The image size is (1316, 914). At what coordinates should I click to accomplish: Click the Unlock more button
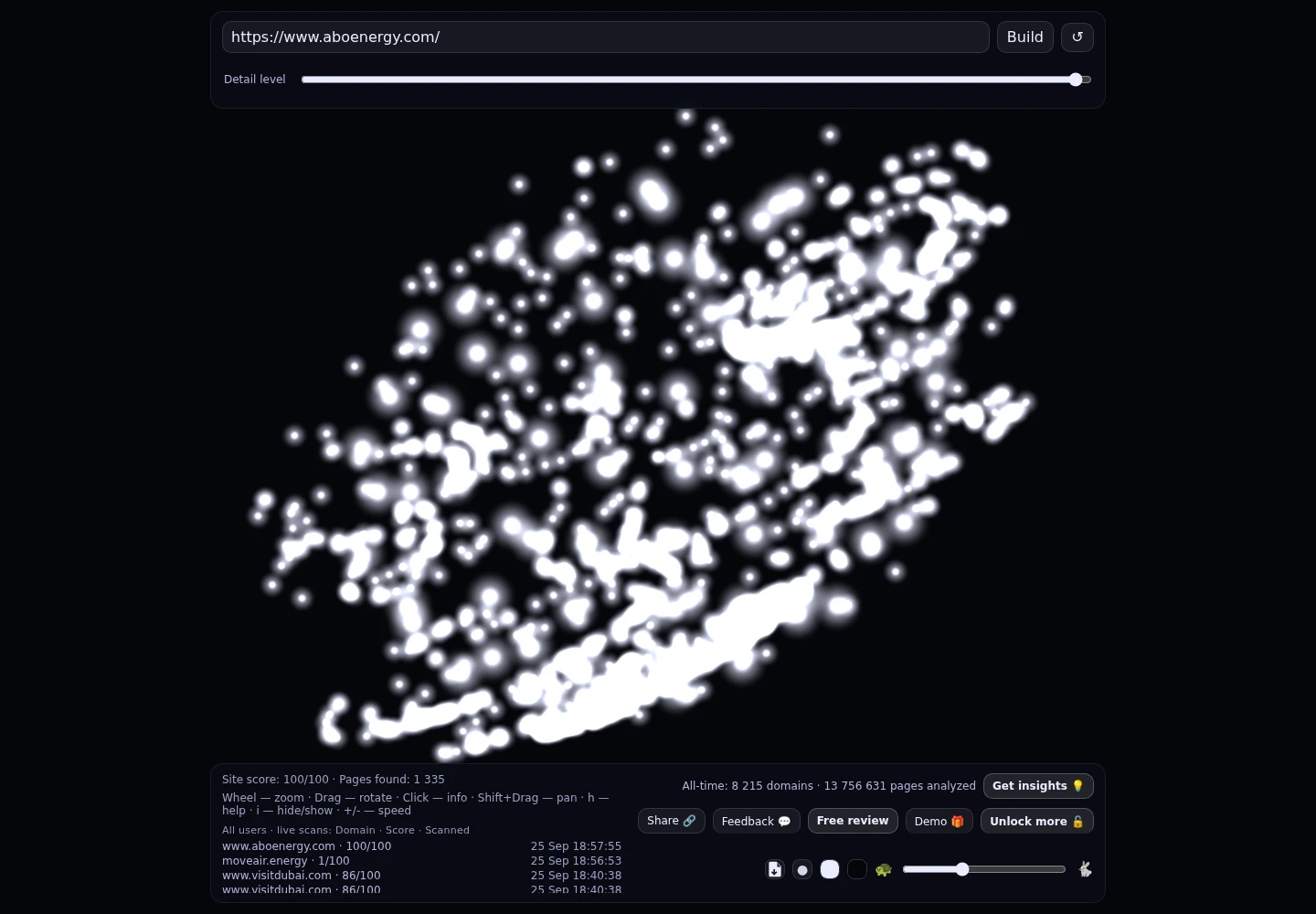coord(1037,821)
